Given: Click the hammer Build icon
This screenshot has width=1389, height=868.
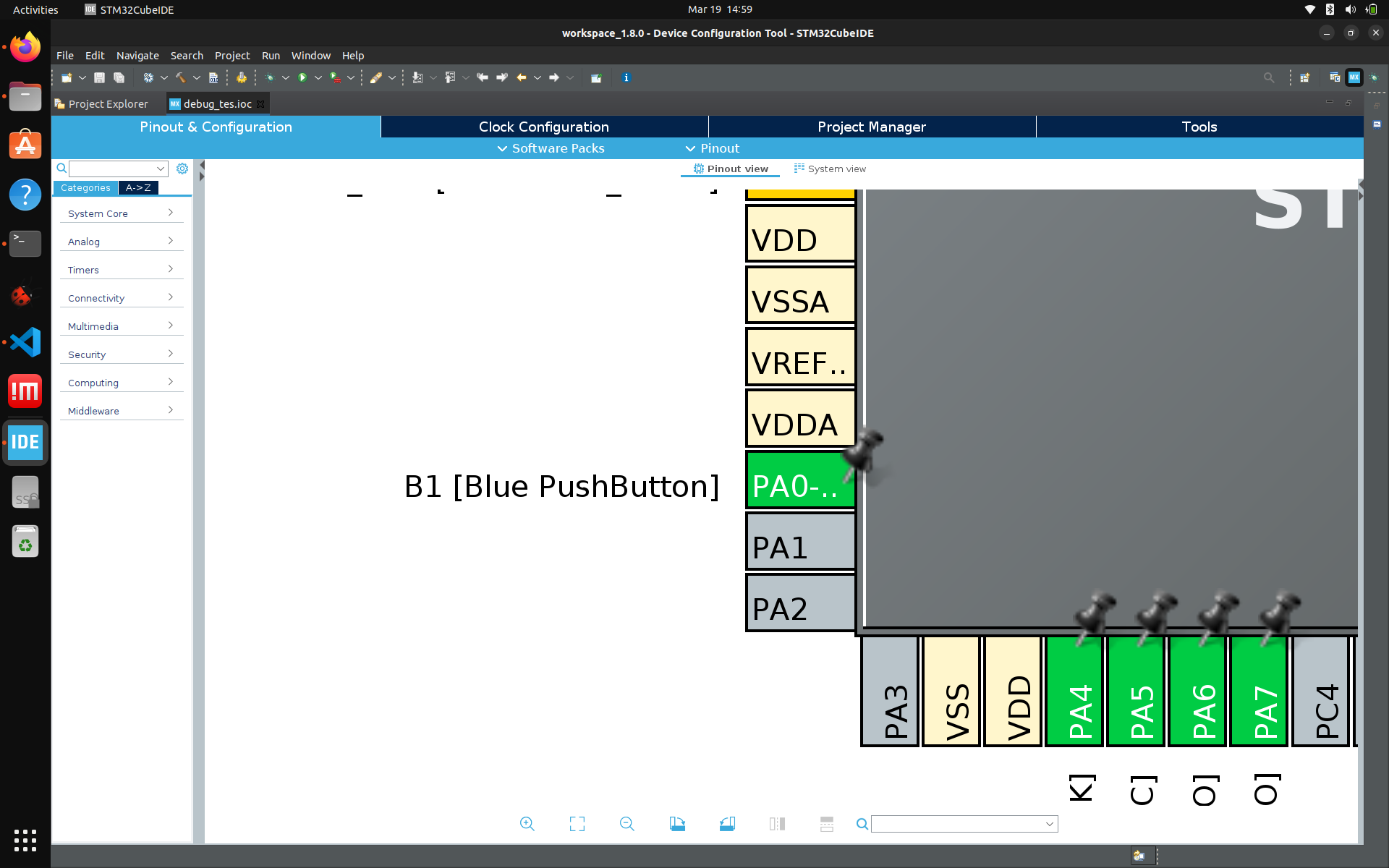Looking at the screenshot, I should point(181,77).
